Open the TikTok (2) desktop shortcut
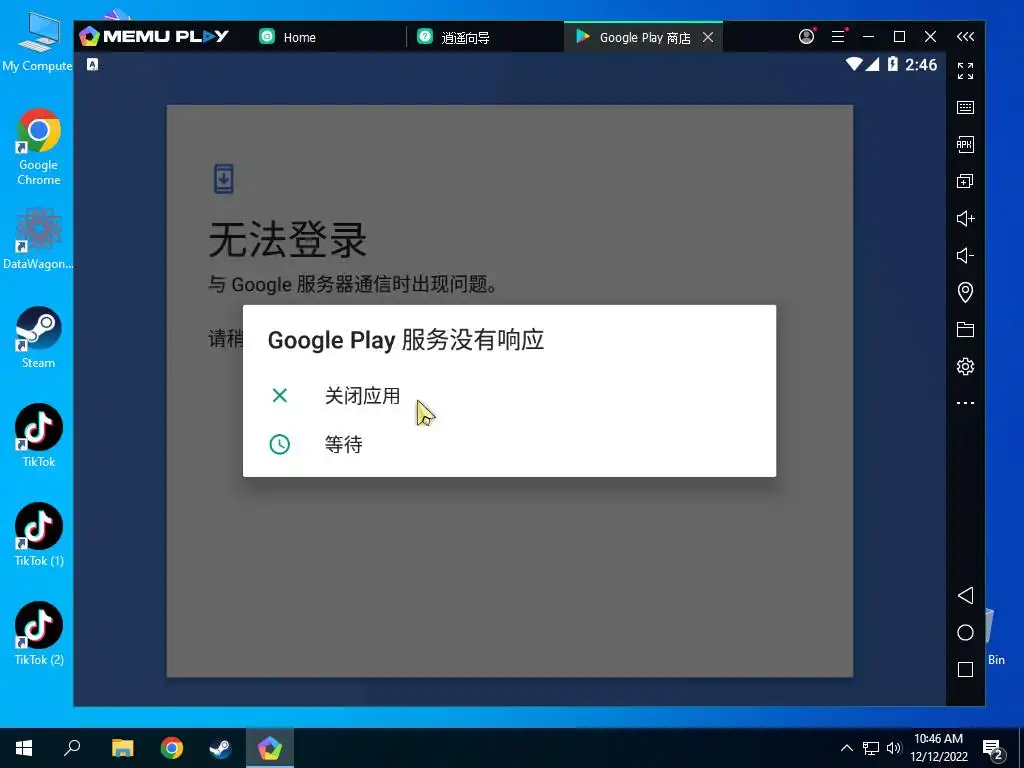Image resolution: width=1024 pixels, height=768 pixels. [39, 634]
